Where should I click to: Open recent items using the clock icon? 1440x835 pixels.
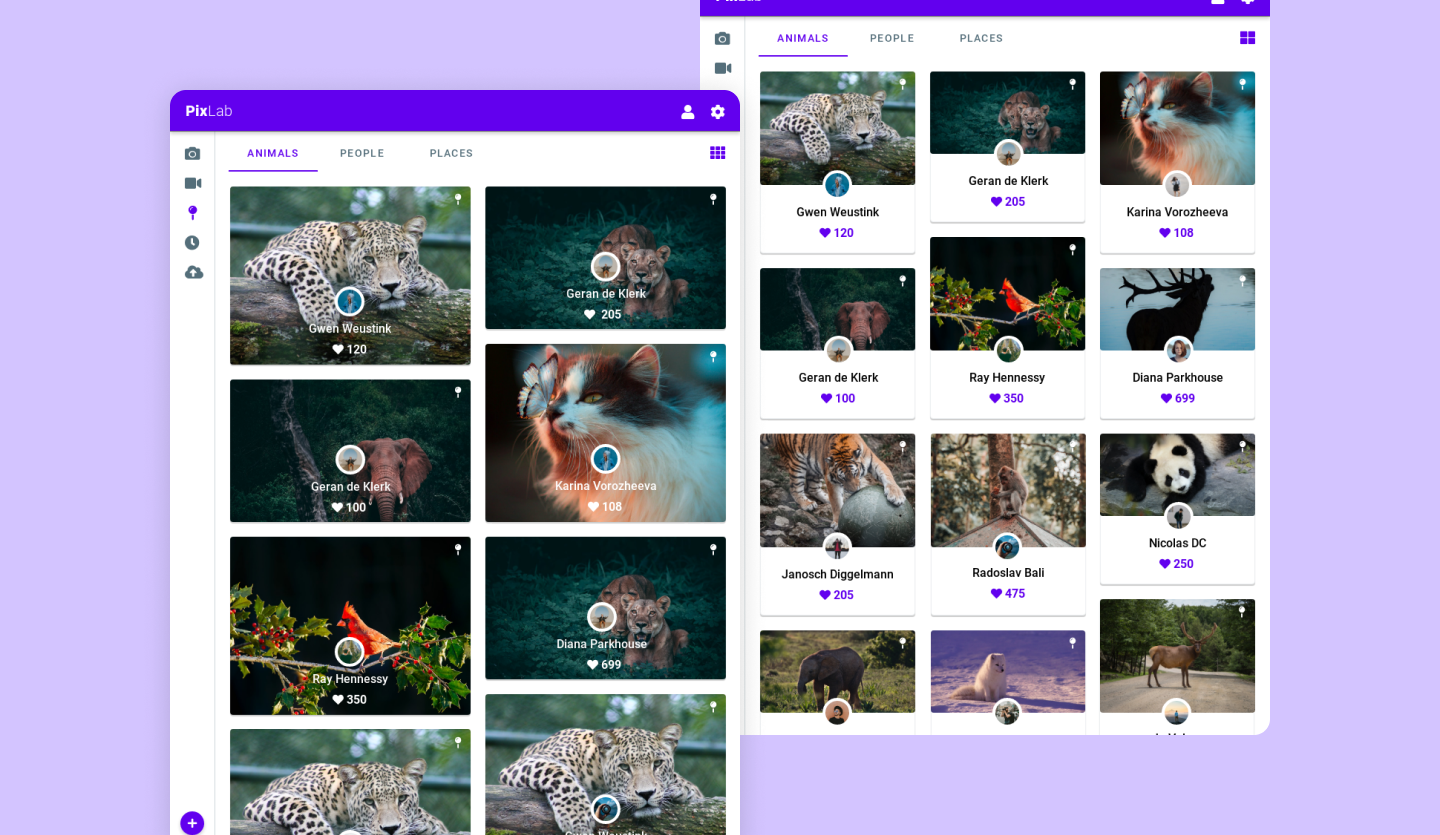(192, 242)
